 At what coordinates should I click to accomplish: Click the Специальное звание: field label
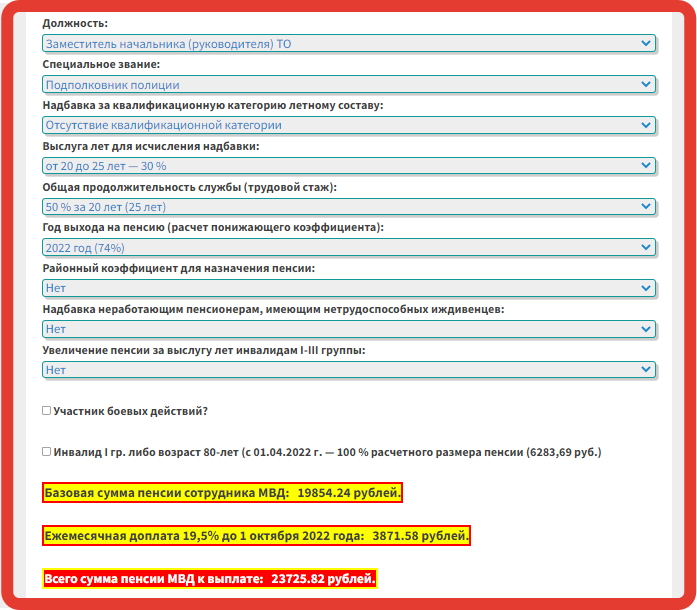click(101, 64)
